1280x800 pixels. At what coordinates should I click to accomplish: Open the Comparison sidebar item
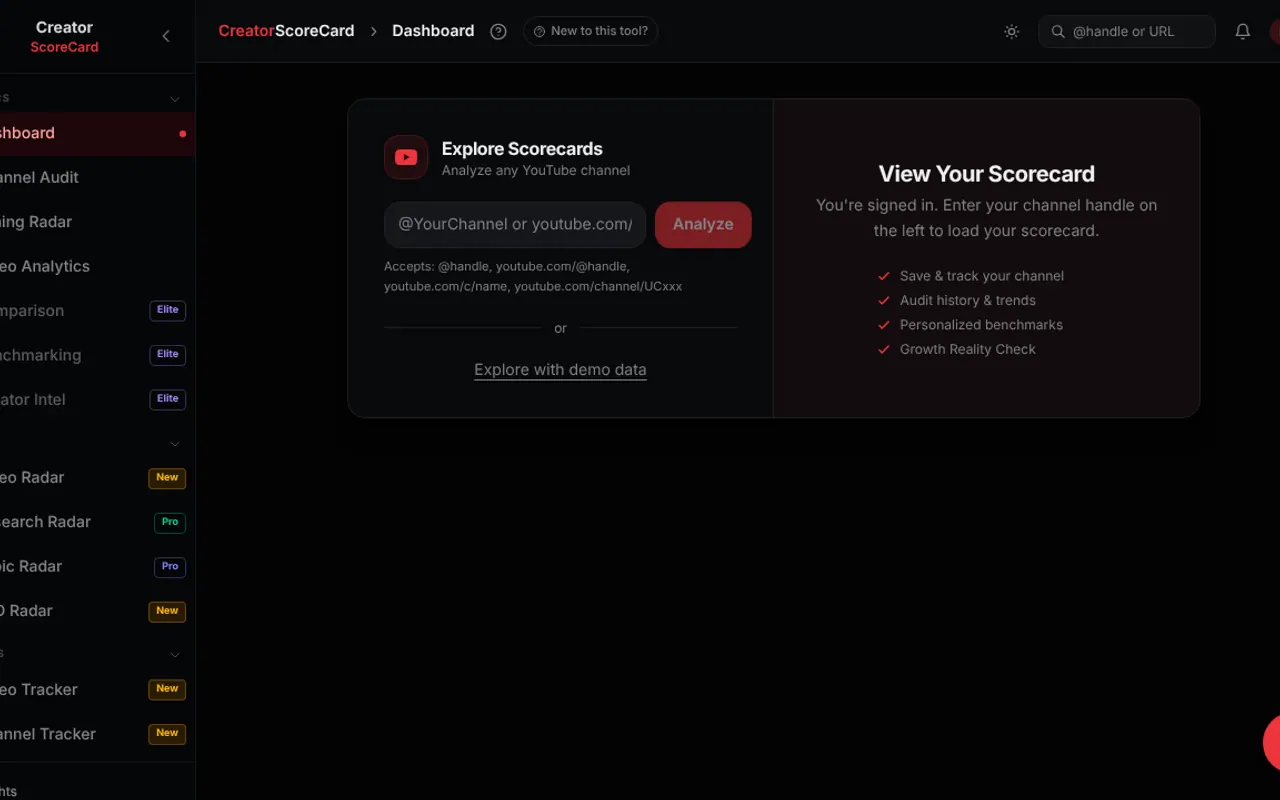click(x=93, y=310)
